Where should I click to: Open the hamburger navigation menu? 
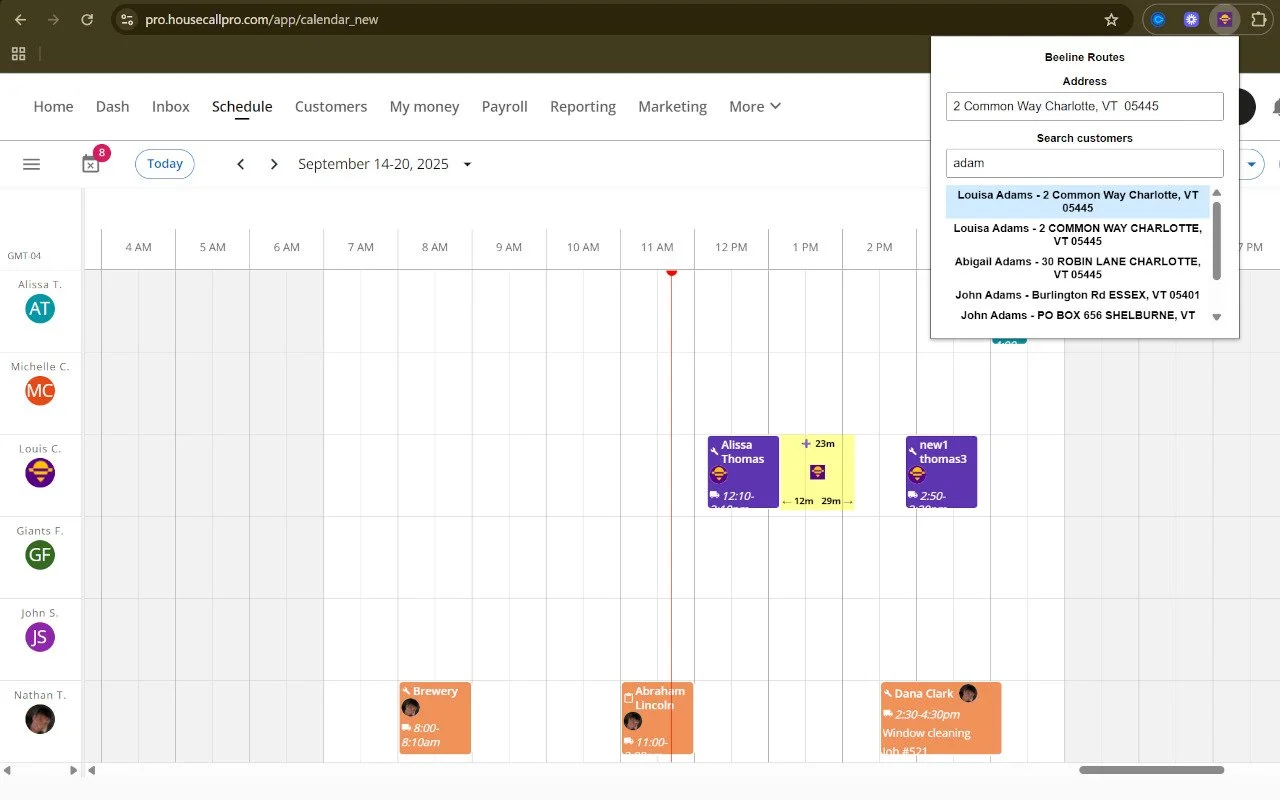[31, 164]
